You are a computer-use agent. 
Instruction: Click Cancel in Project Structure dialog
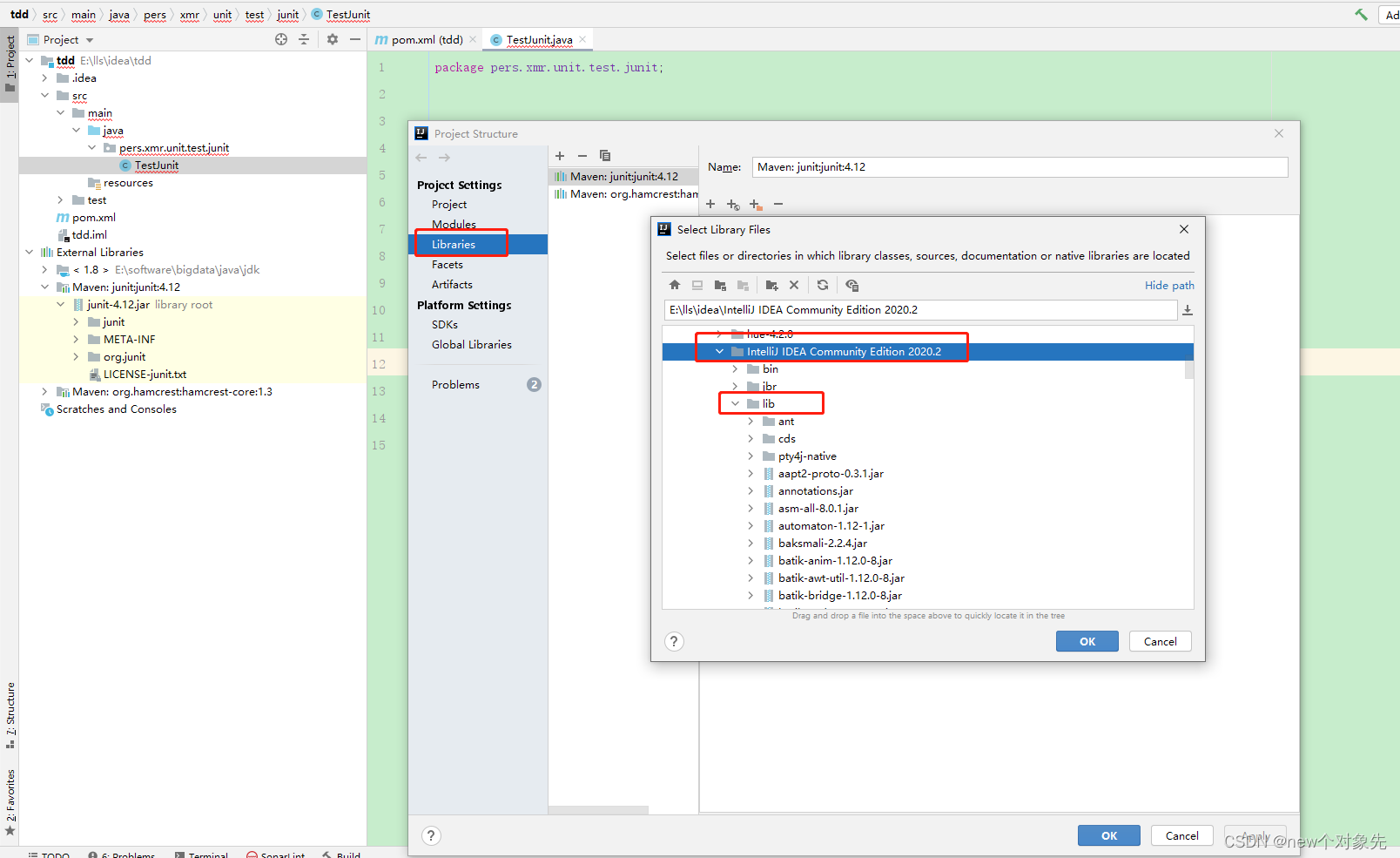coord(1182,836)
